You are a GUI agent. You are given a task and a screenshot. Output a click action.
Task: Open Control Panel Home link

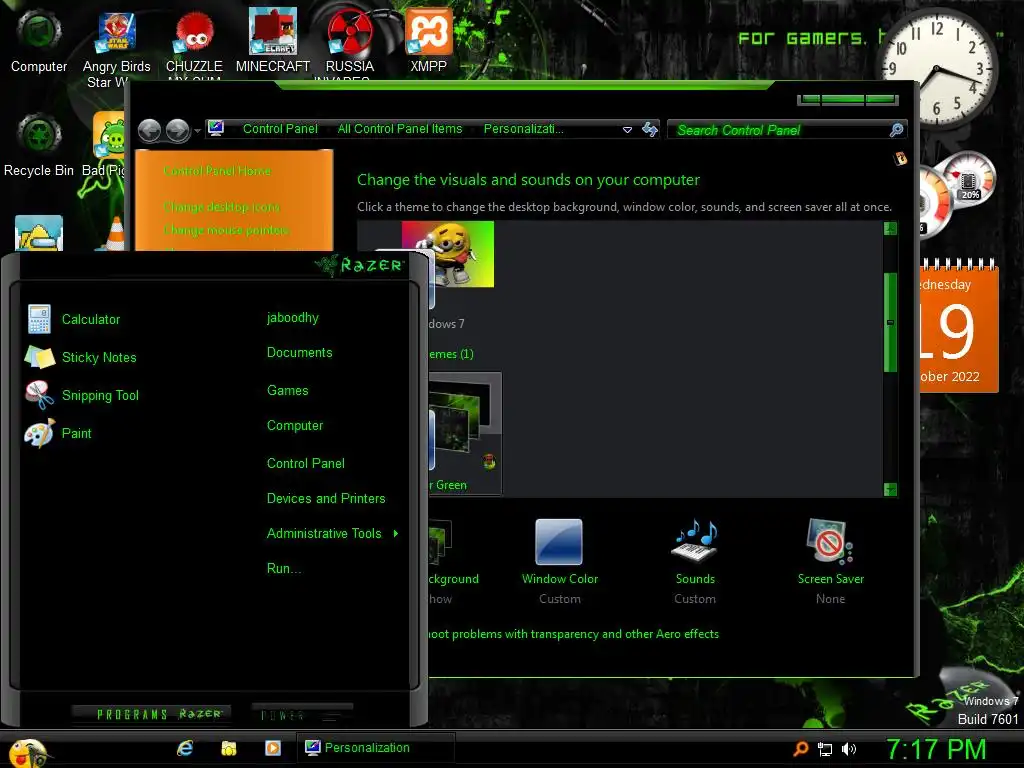pyautogui.click(x=217, y=171)
